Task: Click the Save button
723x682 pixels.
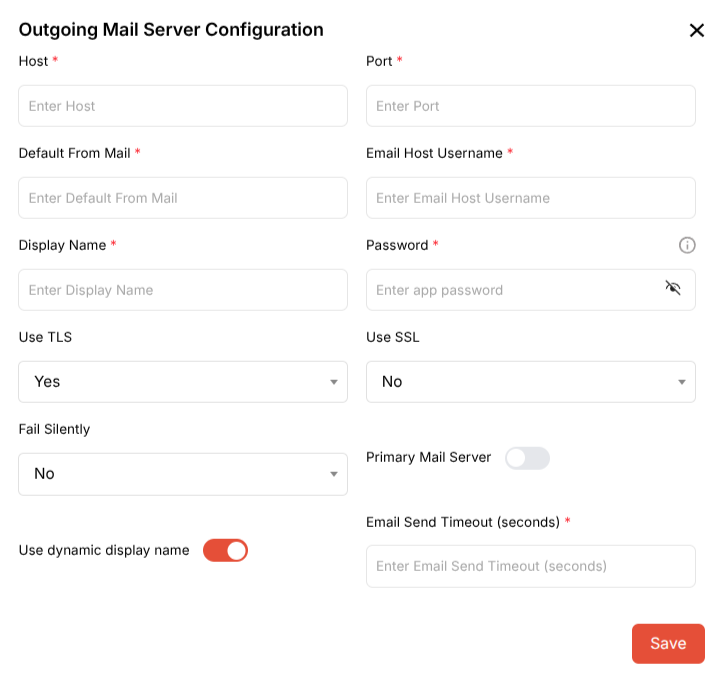Action: [668, 644]
